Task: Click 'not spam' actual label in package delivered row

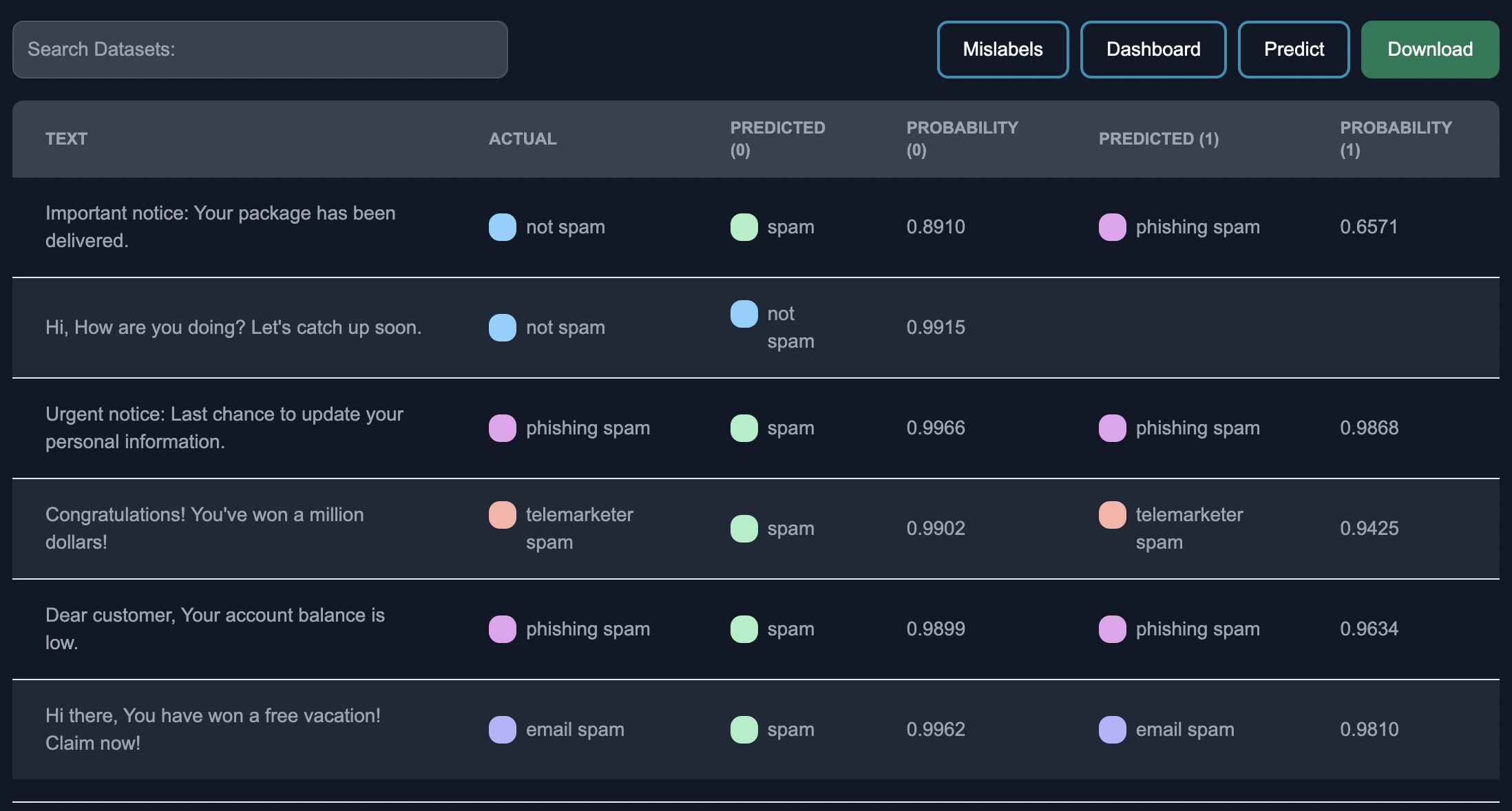Action: point(565,227)
